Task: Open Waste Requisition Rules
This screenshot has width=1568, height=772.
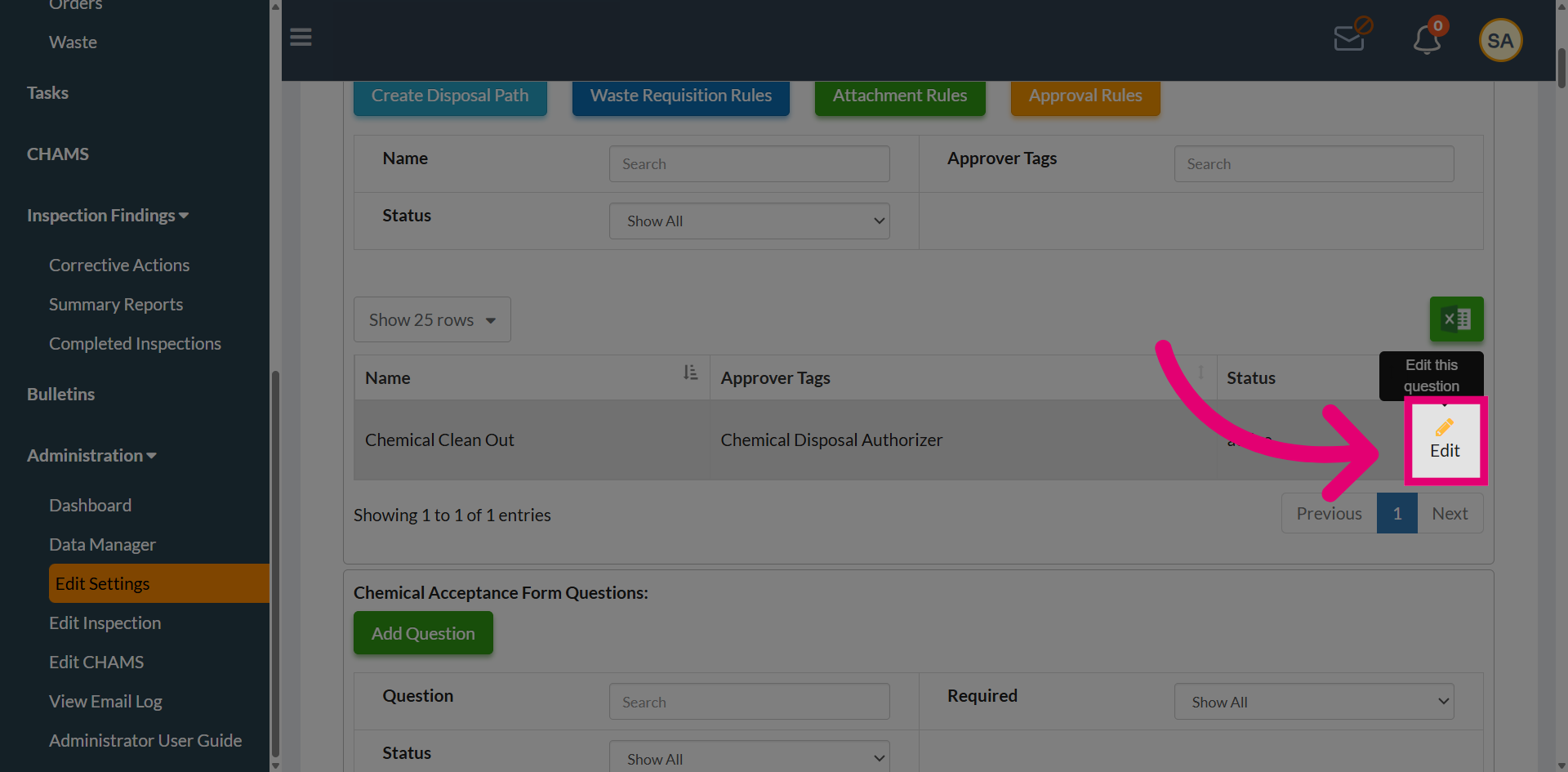Action: click(680, 96)
